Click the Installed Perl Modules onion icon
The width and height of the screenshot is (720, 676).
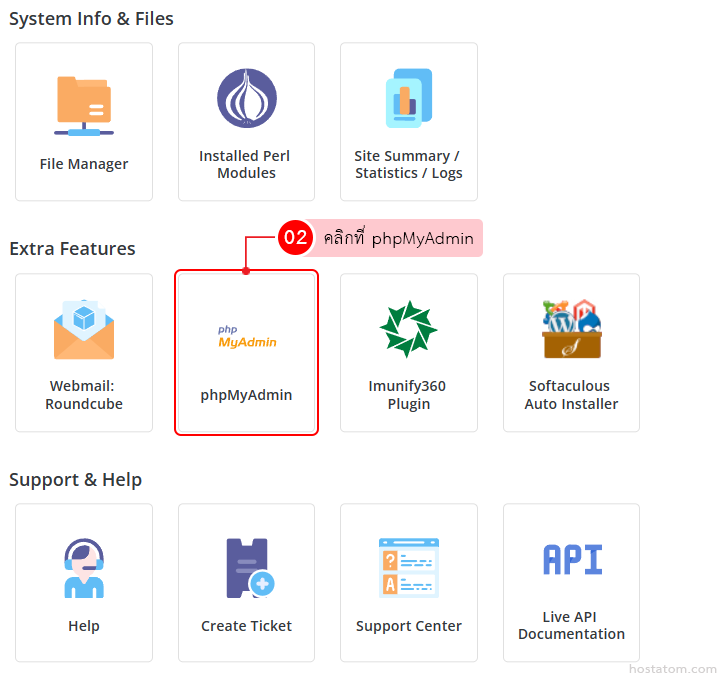[246, 99]
